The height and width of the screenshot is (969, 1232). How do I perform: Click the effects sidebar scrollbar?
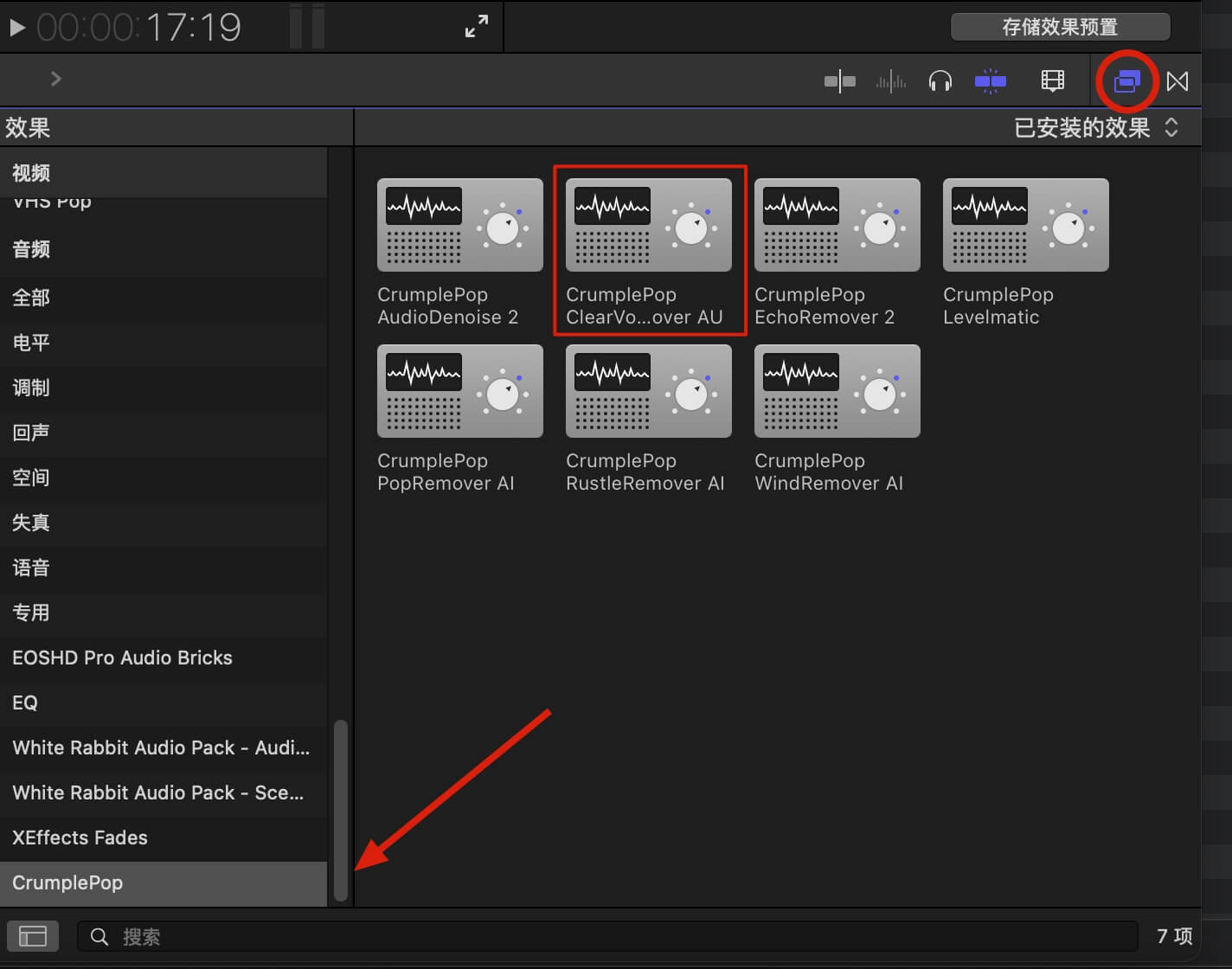tap(341, 811)
